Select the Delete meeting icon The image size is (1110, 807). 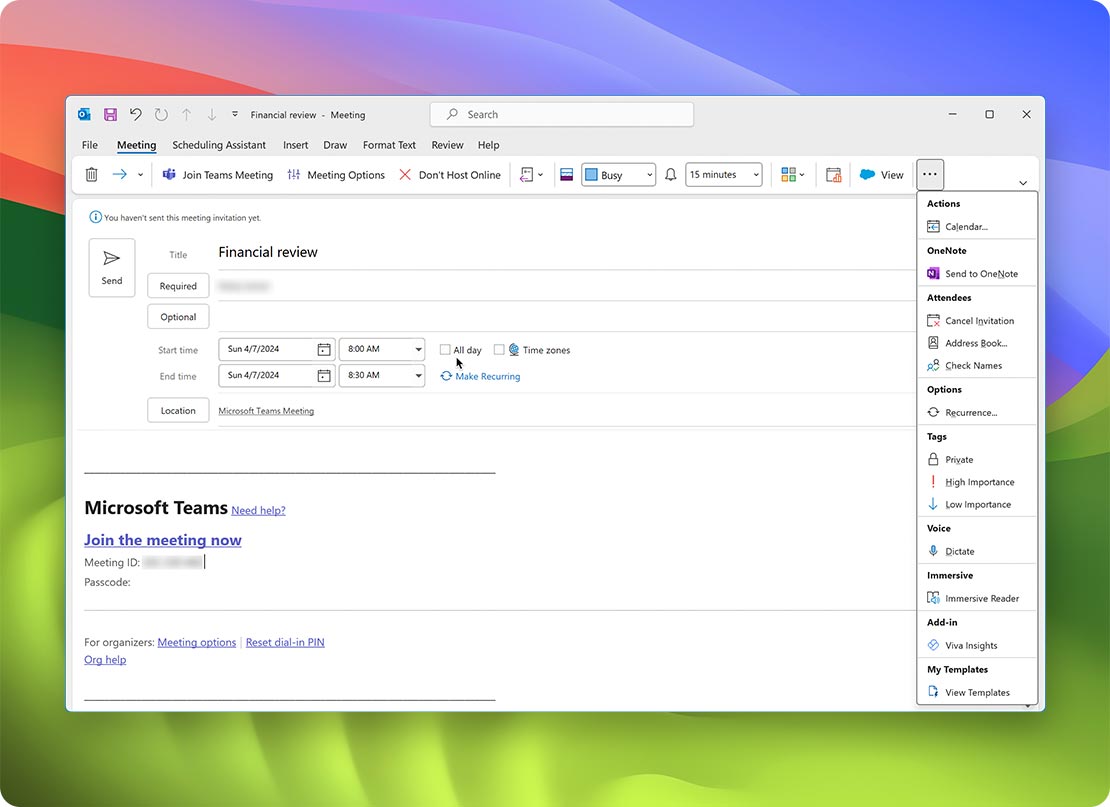pos(91,174)
